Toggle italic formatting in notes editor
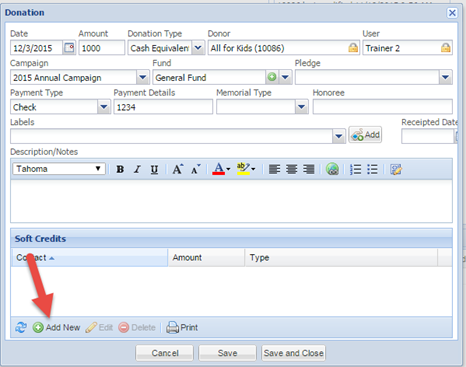The height and width of the screenshot is (367, 466). point(137,169)
